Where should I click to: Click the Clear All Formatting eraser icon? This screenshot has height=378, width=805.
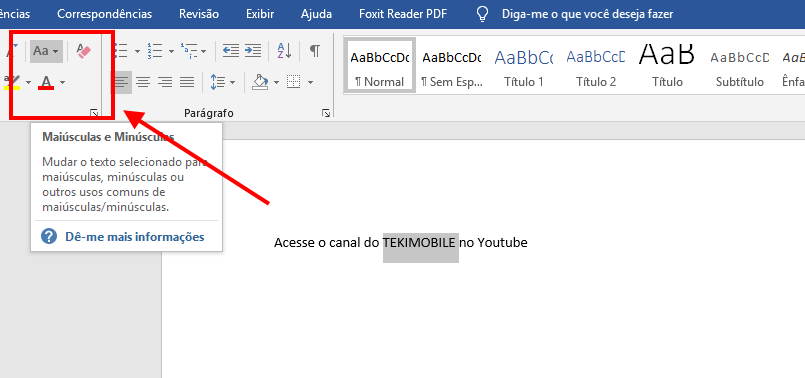click(84, 51)
